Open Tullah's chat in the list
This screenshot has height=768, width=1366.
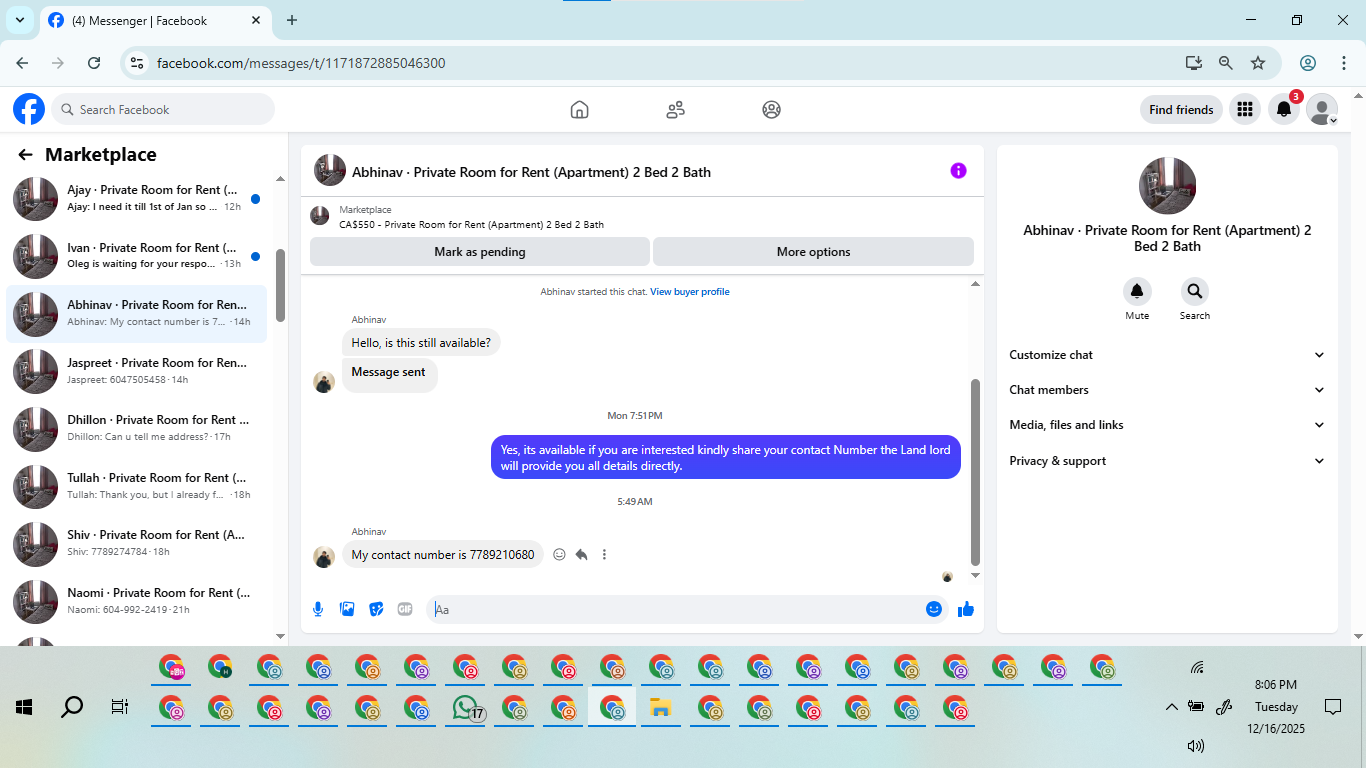(138, 486)
